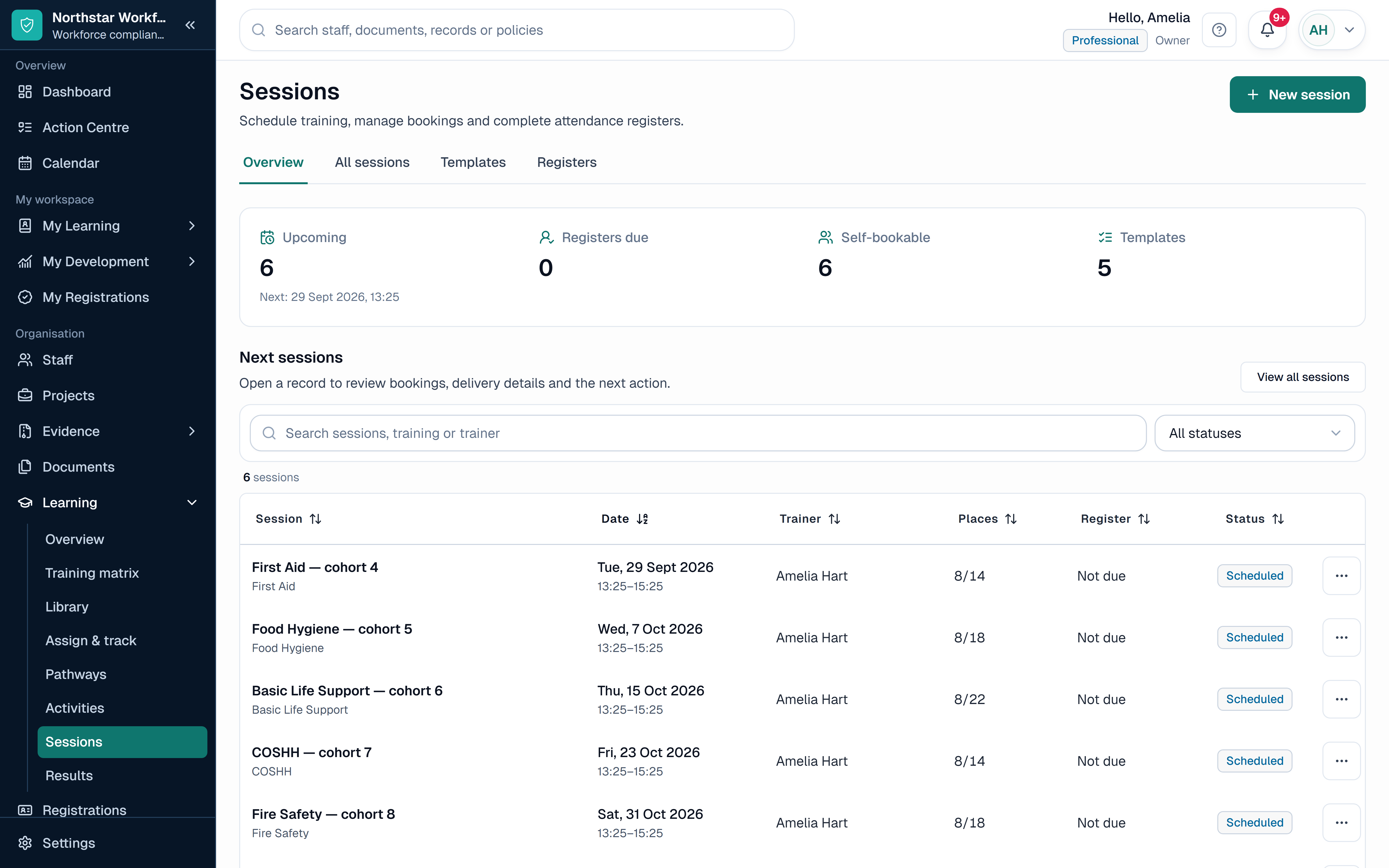1389x868 pixels.
Task: Open the All statuses filter dropdown
Action: point(1255,433)
